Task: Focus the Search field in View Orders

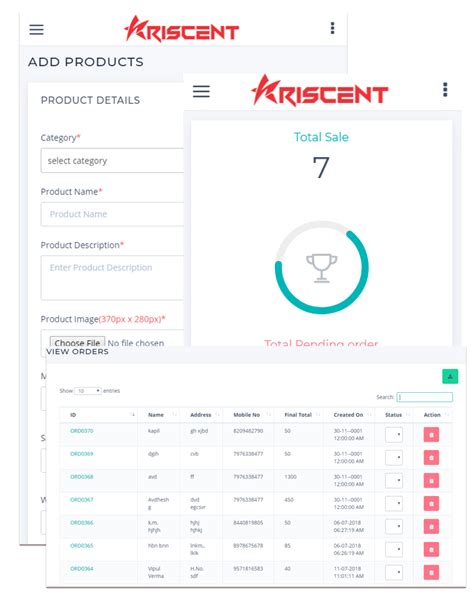Action: pyautogui.click(x=424, y=397)
